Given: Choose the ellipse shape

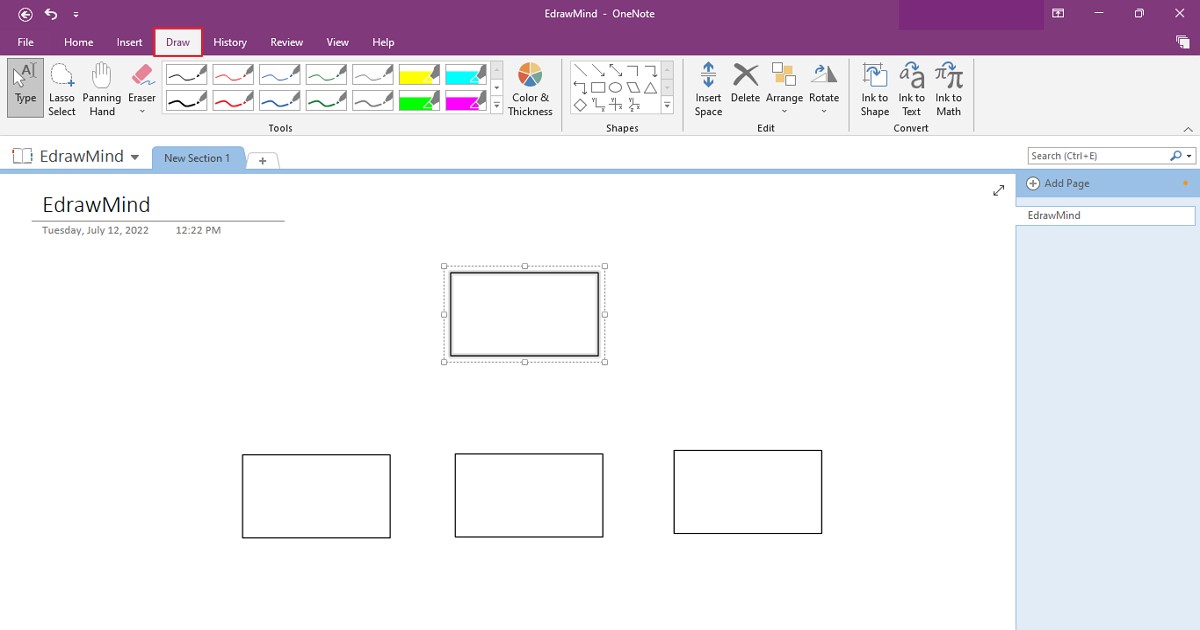Looking at the screenshot, I should pyautogui.click(x=616, y=88).
